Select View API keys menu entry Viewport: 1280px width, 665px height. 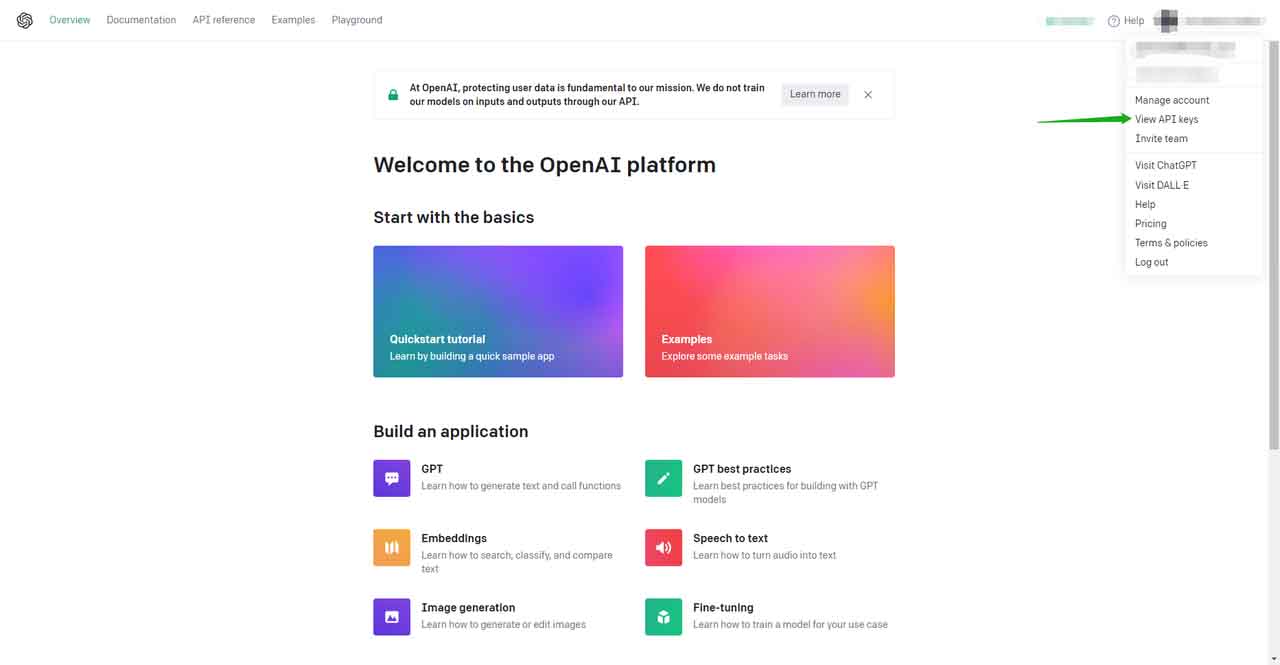pyautogui.click(x=1166, y=119)
